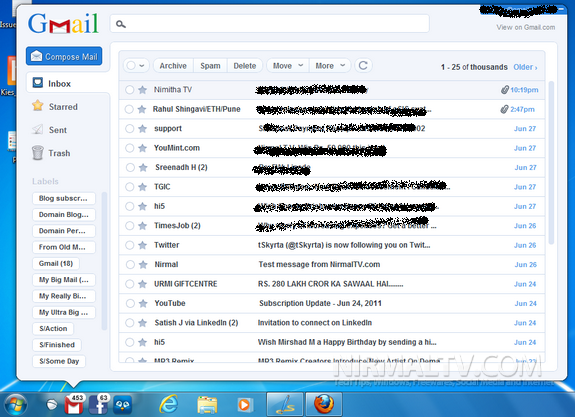Viewport: 575px width, 417px height.
Task: Star the Sreenadh H email
Action: (x=143, y=168)
